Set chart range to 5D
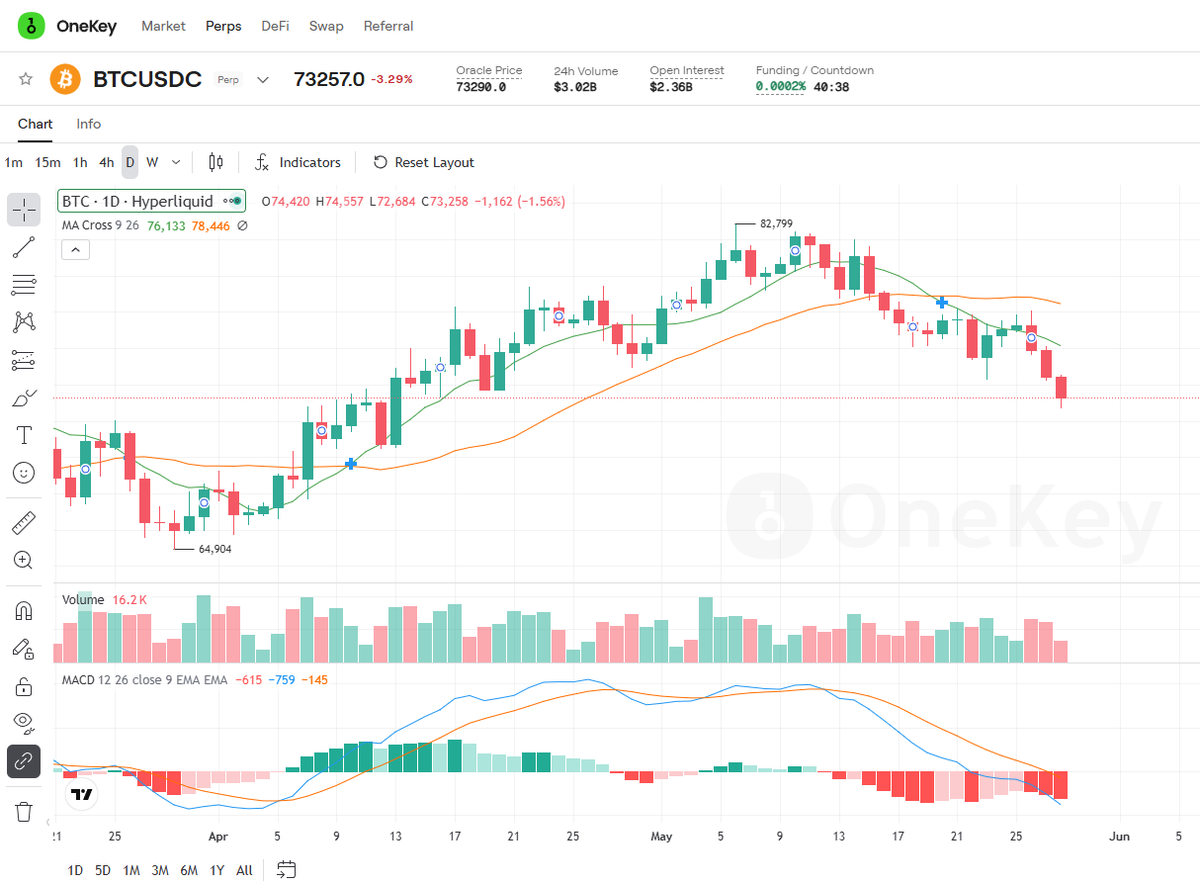Image resolution: width=1200 pixels, height=884 pixels. coord(103,870)
